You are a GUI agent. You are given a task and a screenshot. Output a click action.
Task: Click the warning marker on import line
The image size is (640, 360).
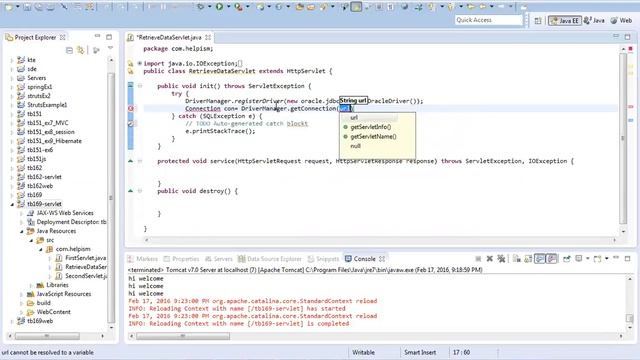(x=131, y=64)
